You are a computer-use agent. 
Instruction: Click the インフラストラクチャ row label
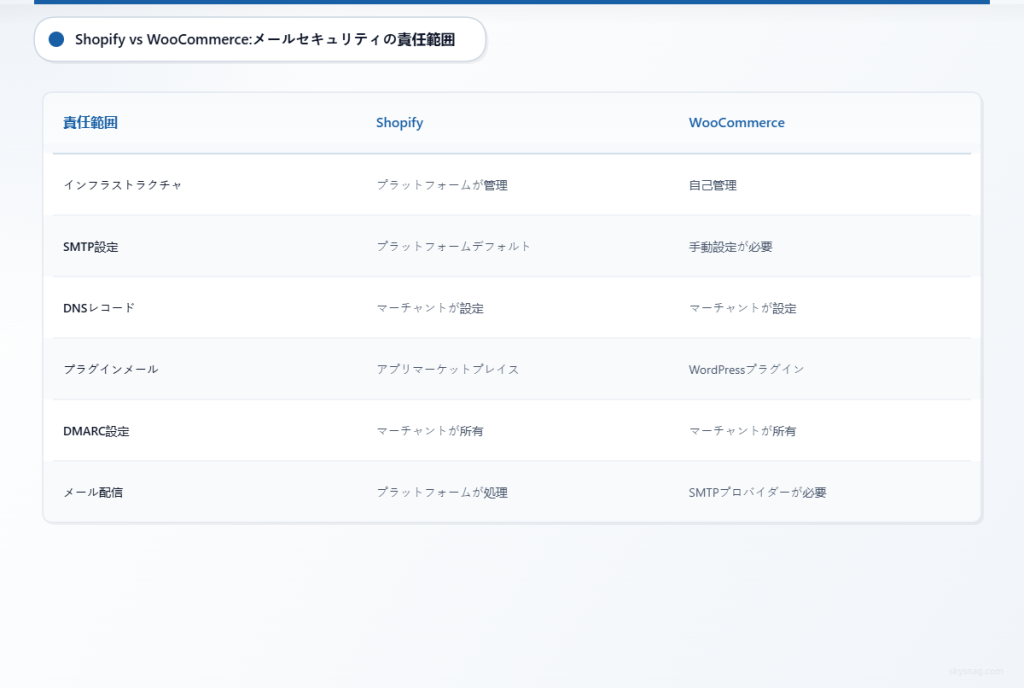(123, 185)
